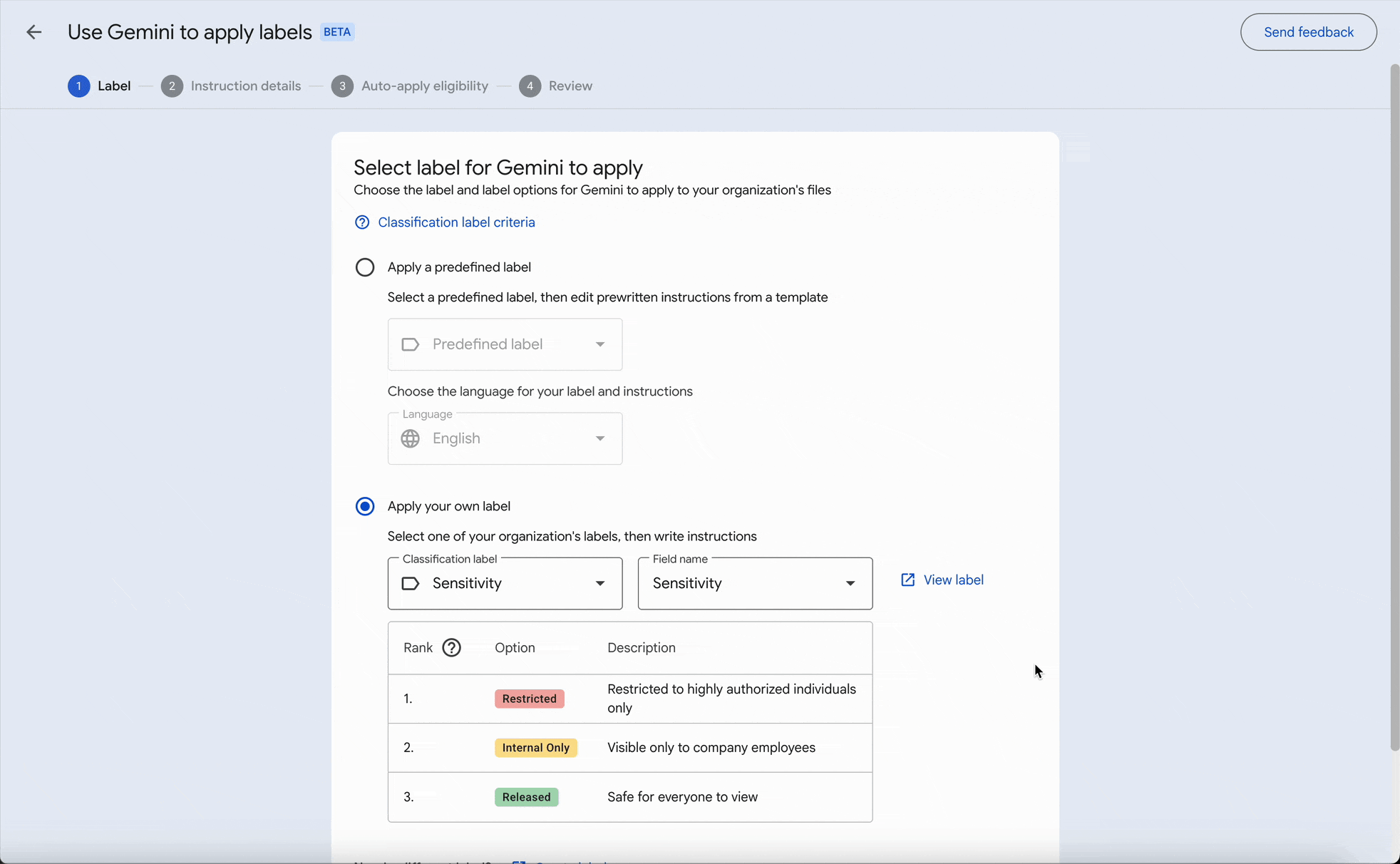The height and width of the screenshot is (864, 1400).
Task: Open the Predefined label dropdown
Action: click(x=505, y=344)
